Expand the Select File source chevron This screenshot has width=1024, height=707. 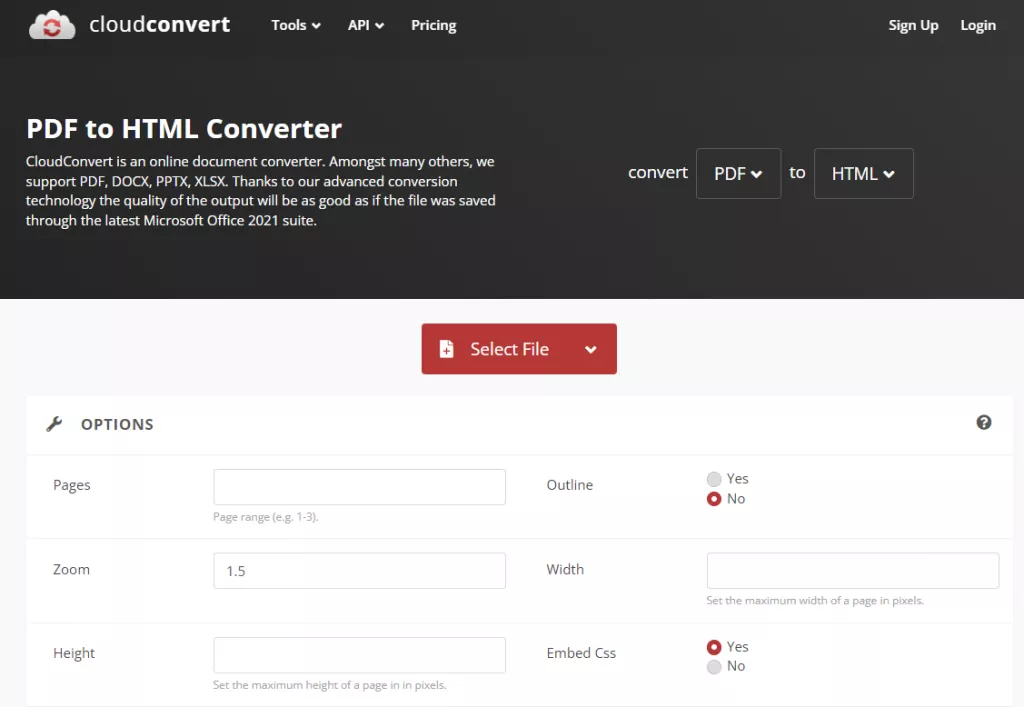590,349
